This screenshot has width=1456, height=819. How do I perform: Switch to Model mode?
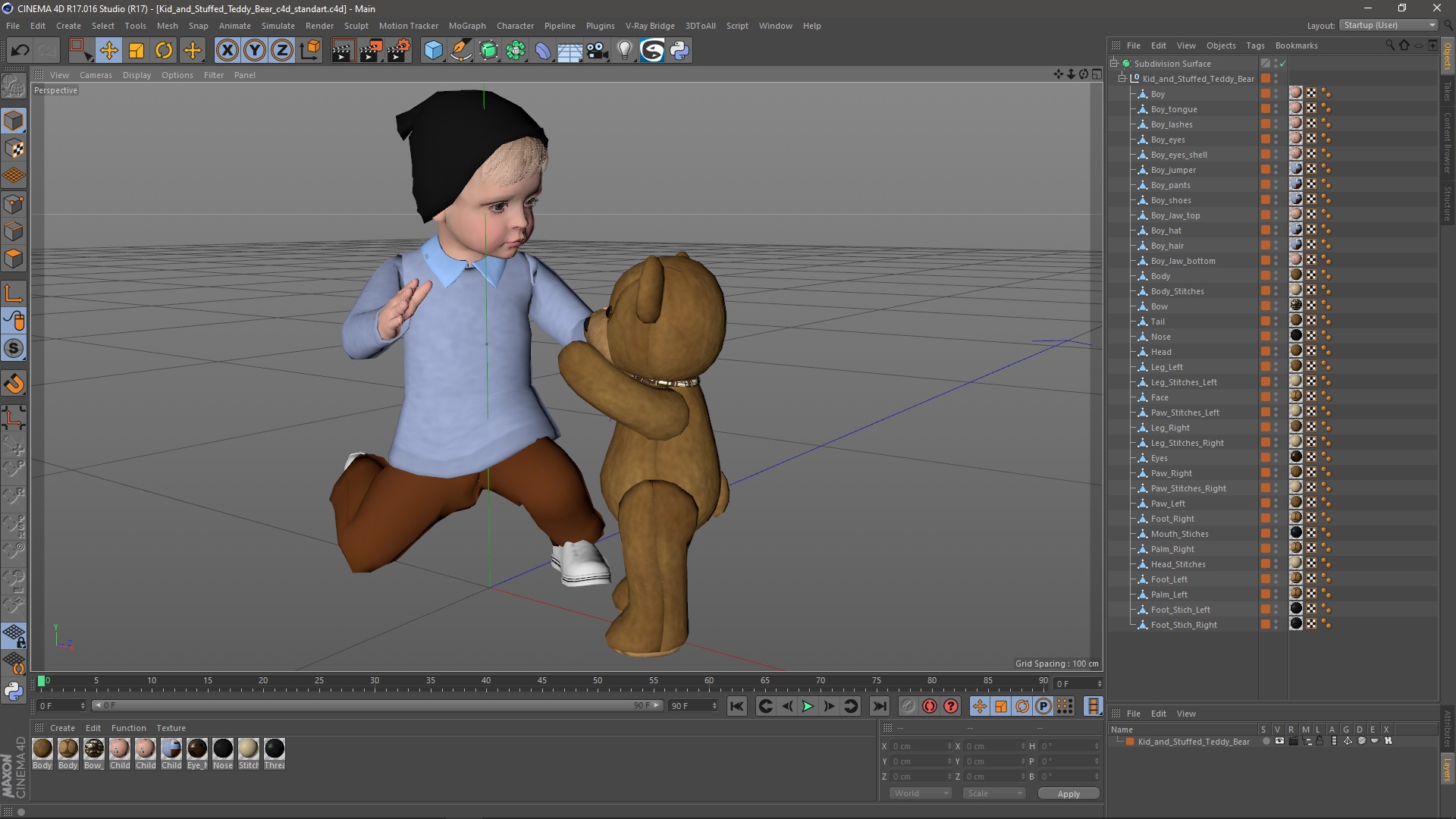(14, 121)
